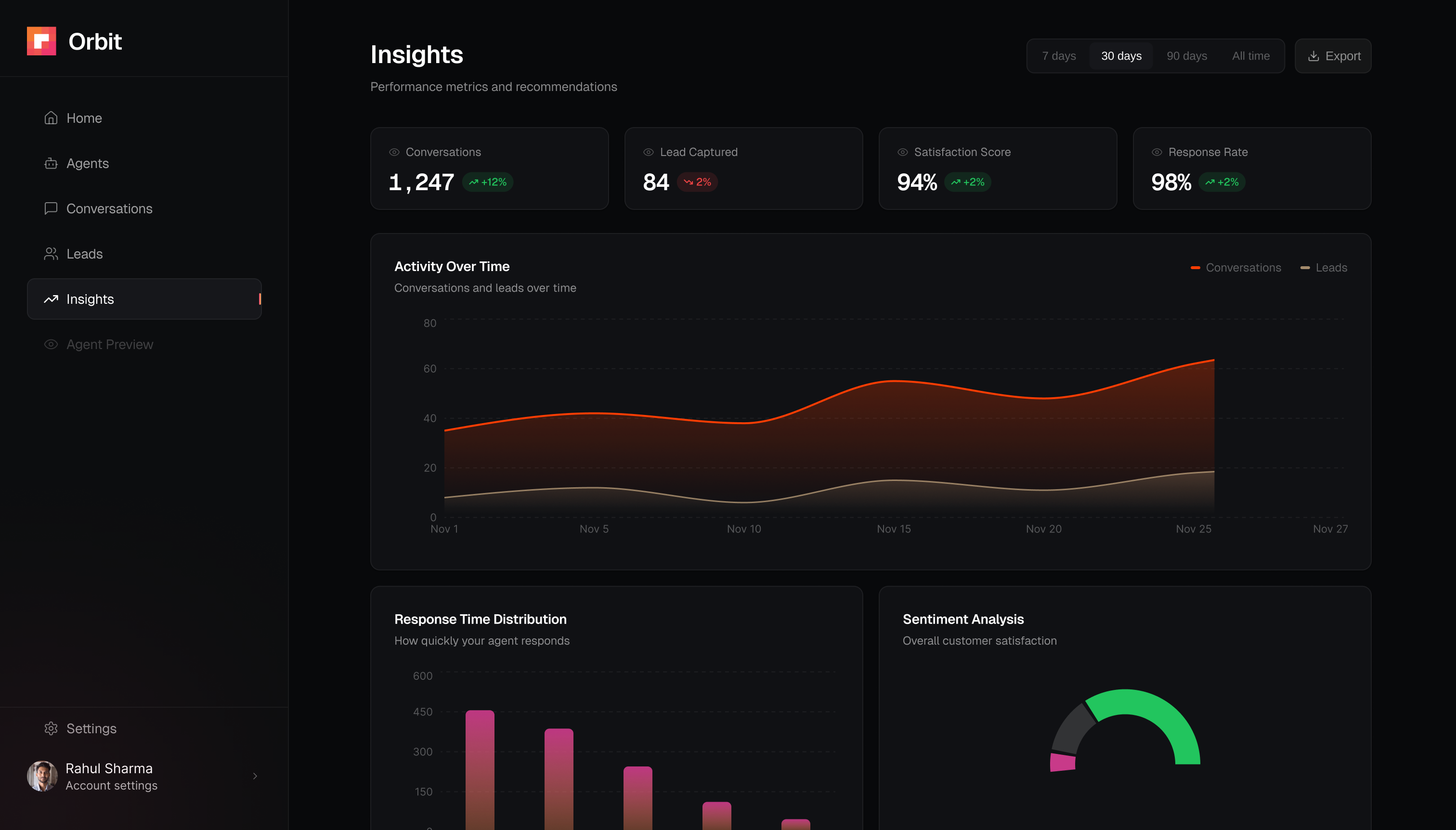Viewport: 1456px width, 830px height.
Task: Select the Leads people icon
Action: pos(51,254)
